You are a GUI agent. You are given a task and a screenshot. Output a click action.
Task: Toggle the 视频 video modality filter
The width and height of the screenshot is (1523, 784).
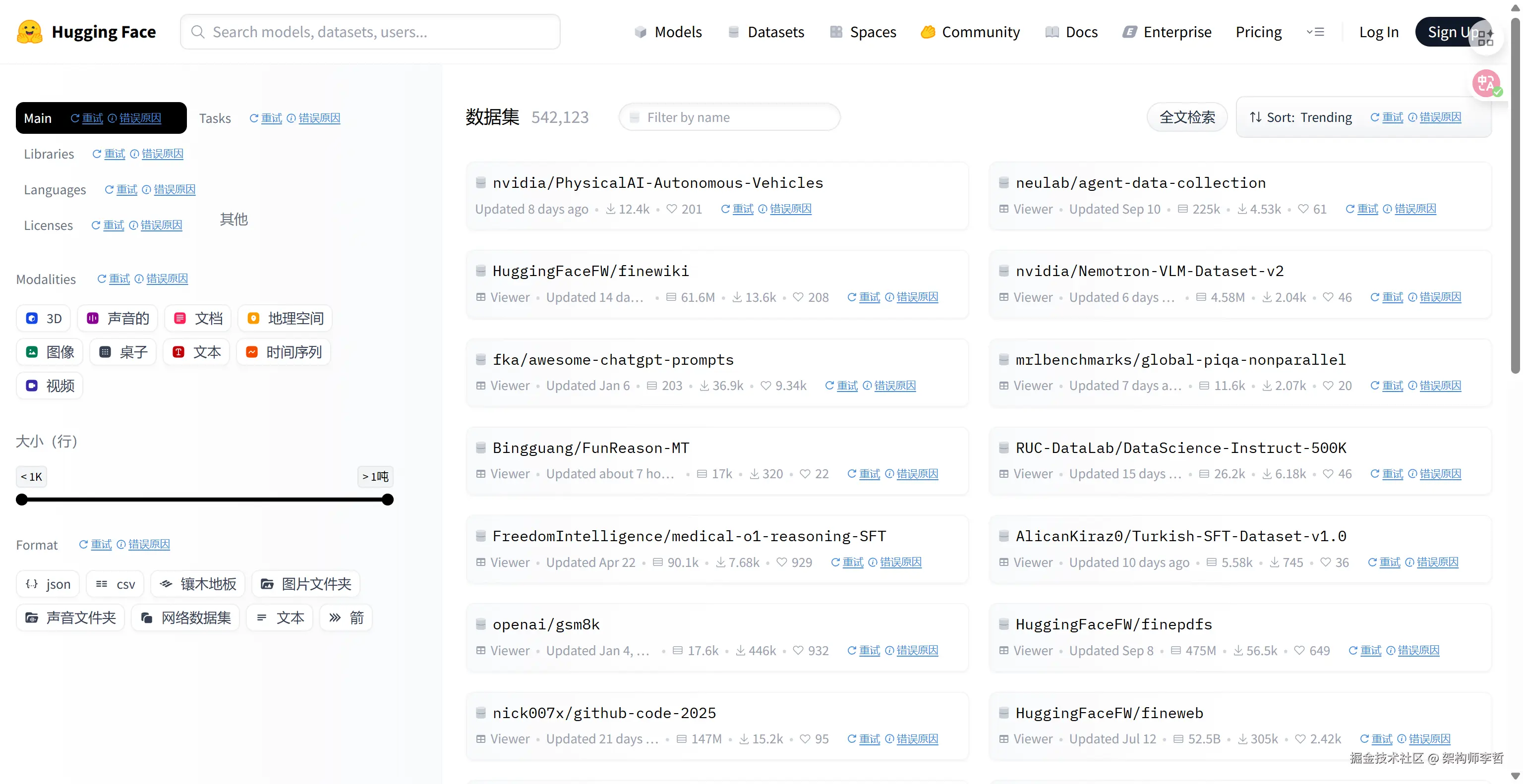click(x=50, y=386)
